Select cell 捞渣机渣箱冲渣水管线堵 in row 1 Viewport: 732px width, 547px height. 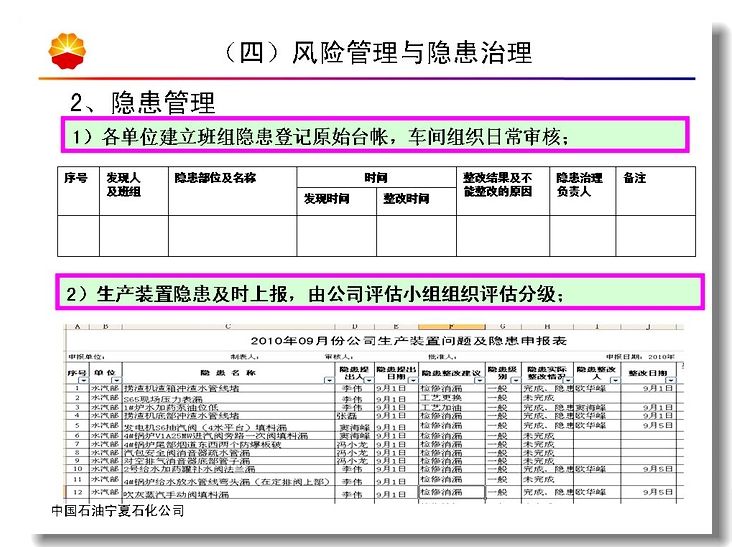pyautogui.click(x=228, y=388)
